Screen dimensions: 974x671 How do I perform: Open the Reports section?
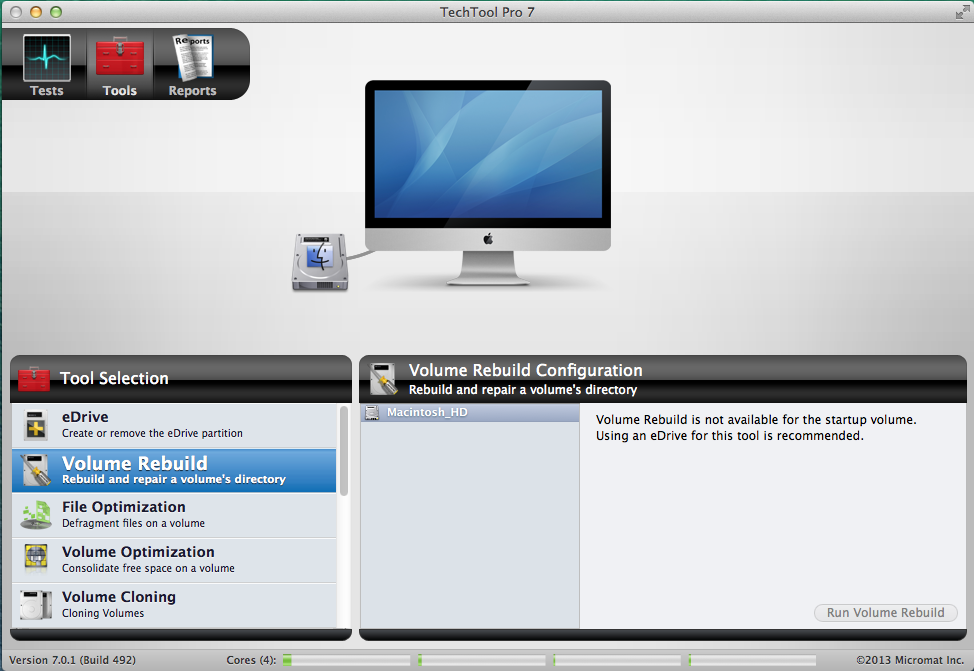[193, 65]
